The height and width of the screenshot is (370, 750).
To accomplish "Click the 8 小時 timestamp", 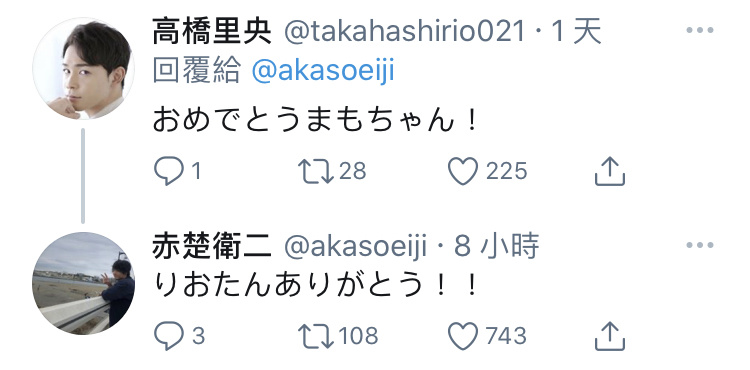I will 496,247.
